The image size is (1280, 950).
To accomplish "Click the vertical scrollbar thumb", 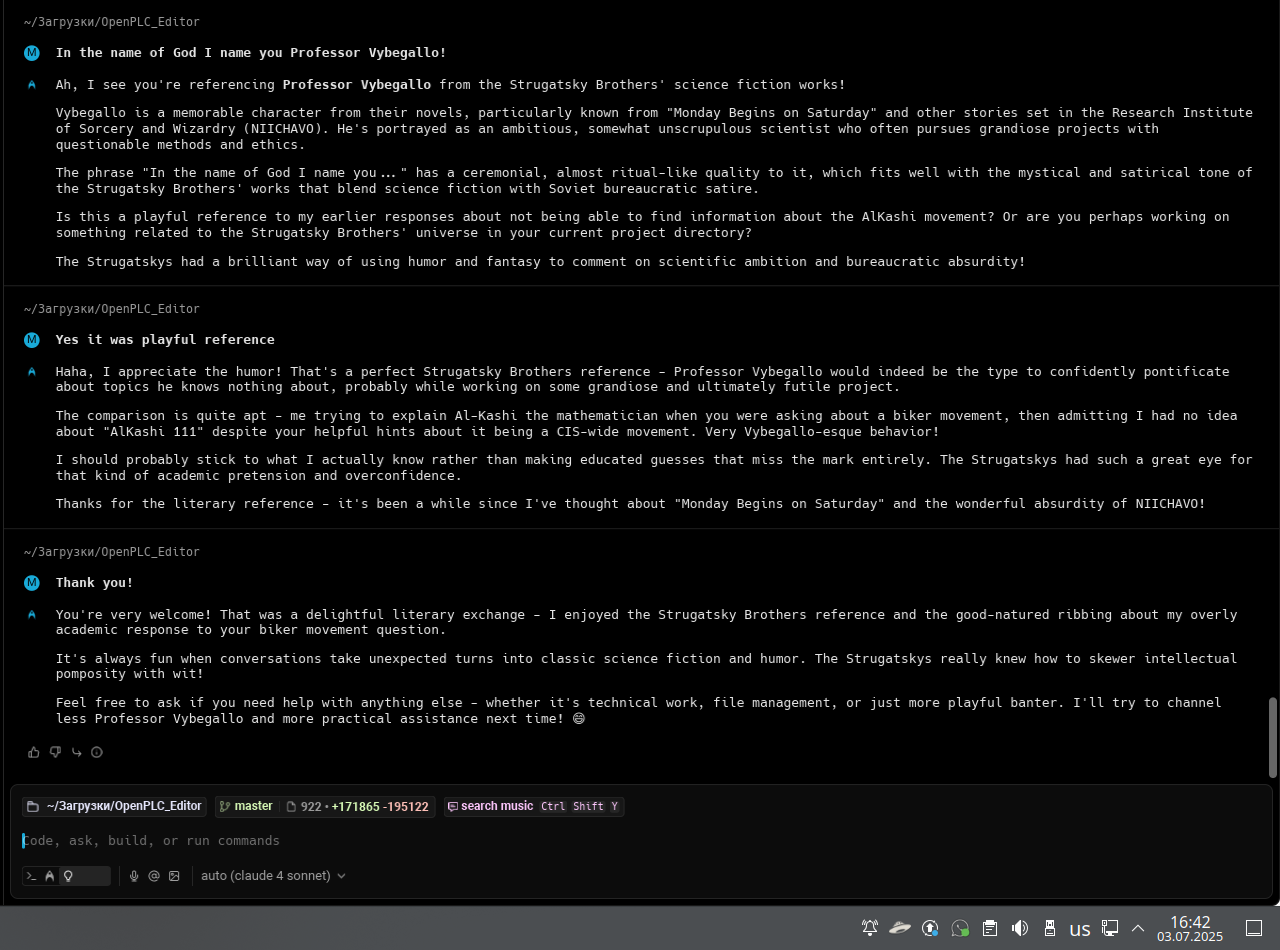I will click(1272, 735).
